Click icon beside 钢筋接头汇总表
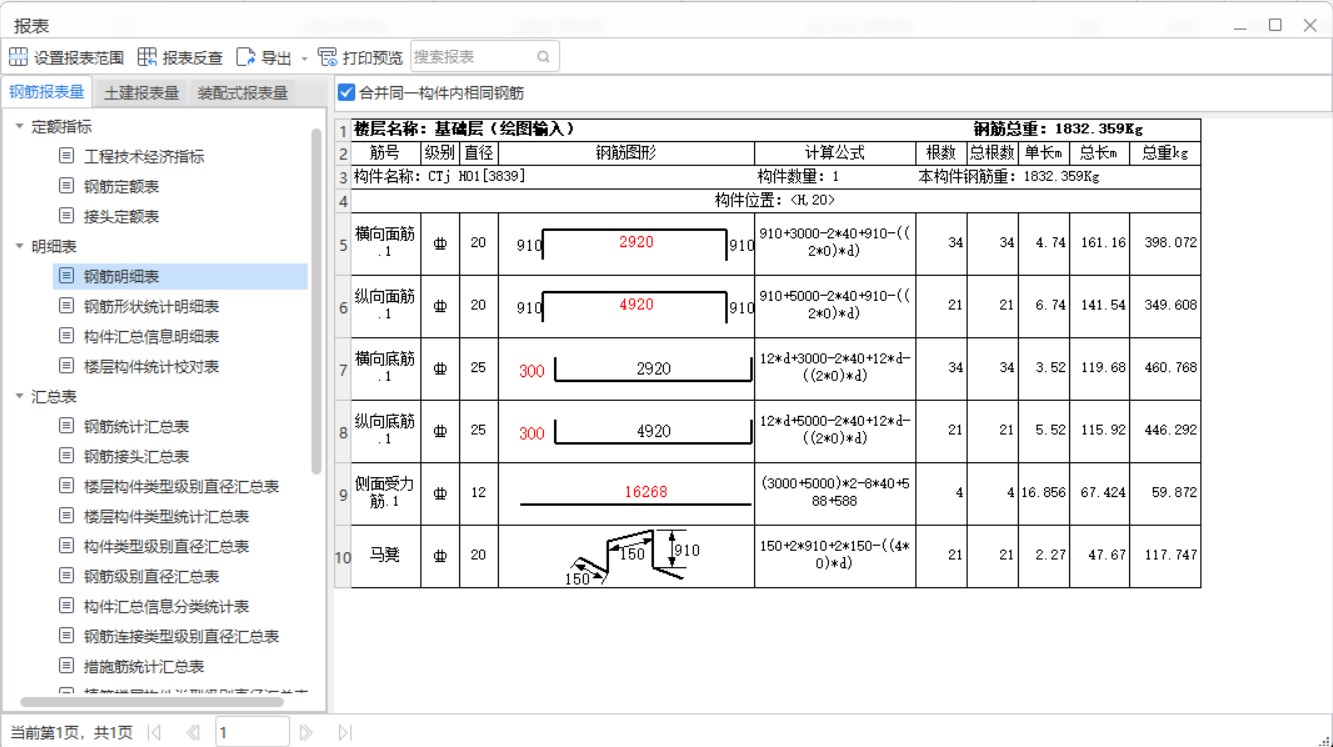Viewport: 1333px width, 747px height. [x=66, y=456]
